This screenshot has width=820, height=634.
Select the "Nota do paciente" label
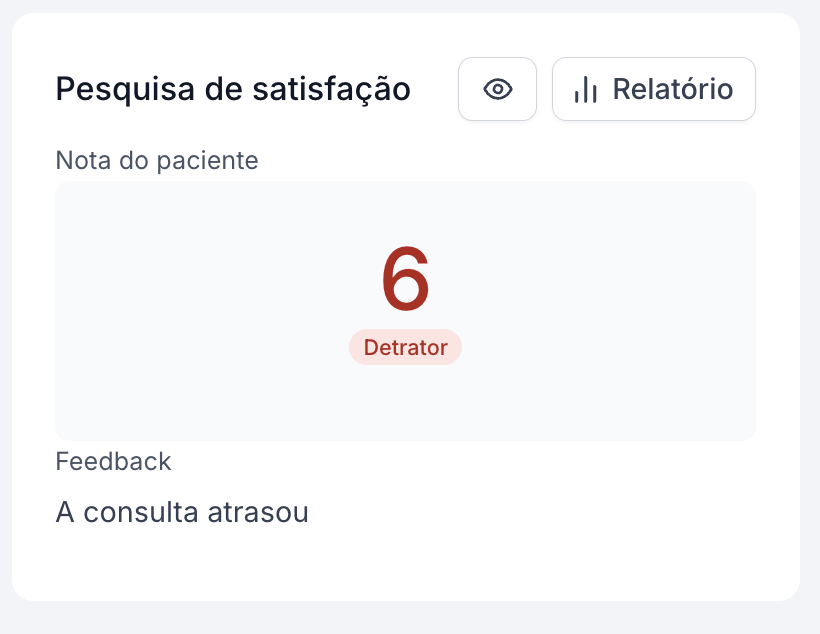point(157,160)
